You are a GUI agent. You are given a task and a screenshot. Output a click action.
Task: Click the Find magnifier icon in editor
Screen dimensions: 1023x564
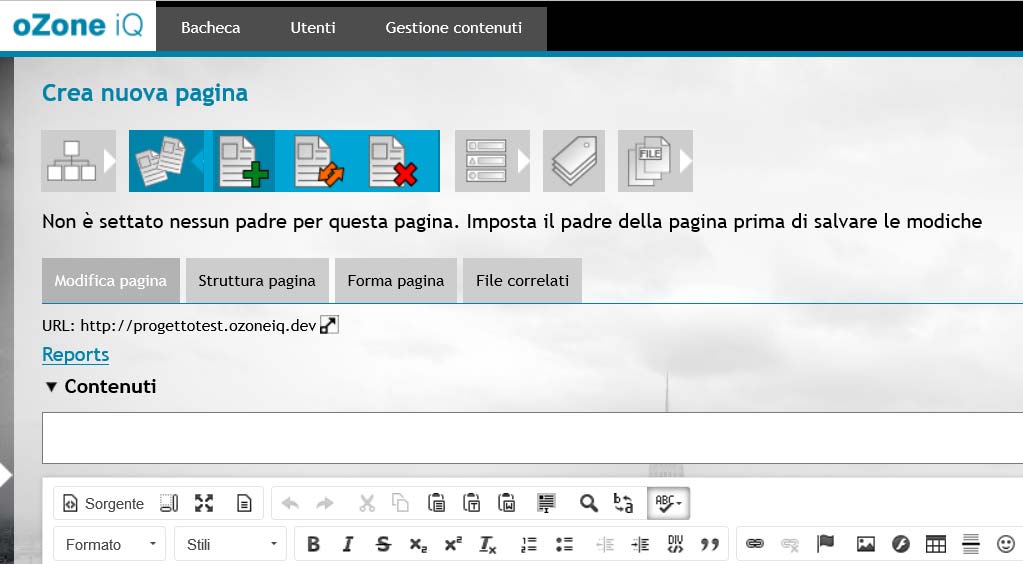click(589, 503)
